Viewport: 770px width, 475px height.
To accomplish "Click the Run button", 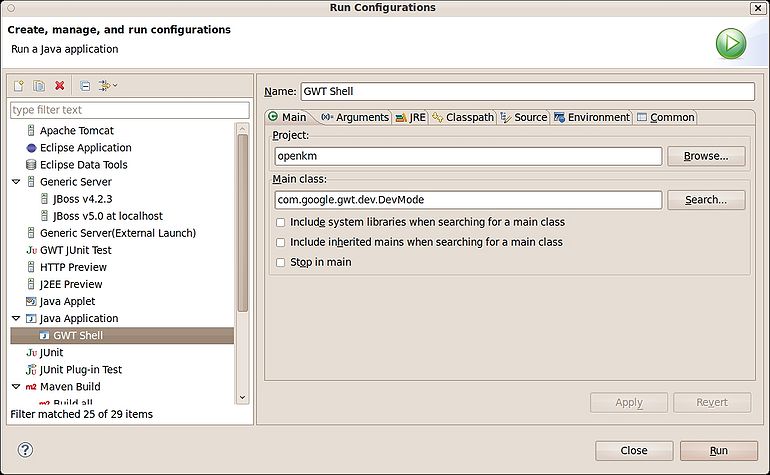I will [x=719, y=450].
